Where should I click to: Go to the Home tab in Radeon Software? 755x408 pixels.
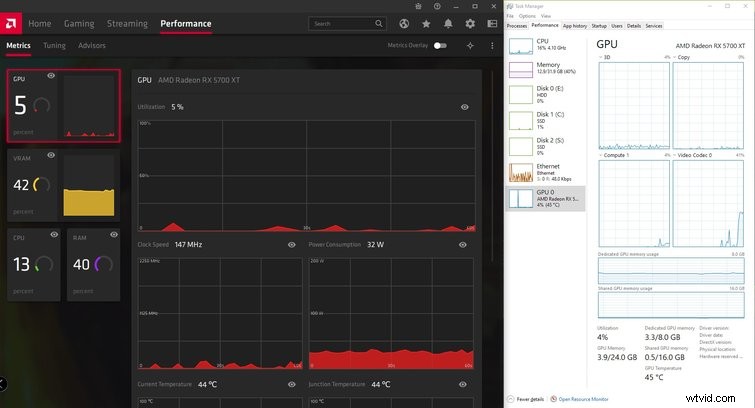coord(39,24)
